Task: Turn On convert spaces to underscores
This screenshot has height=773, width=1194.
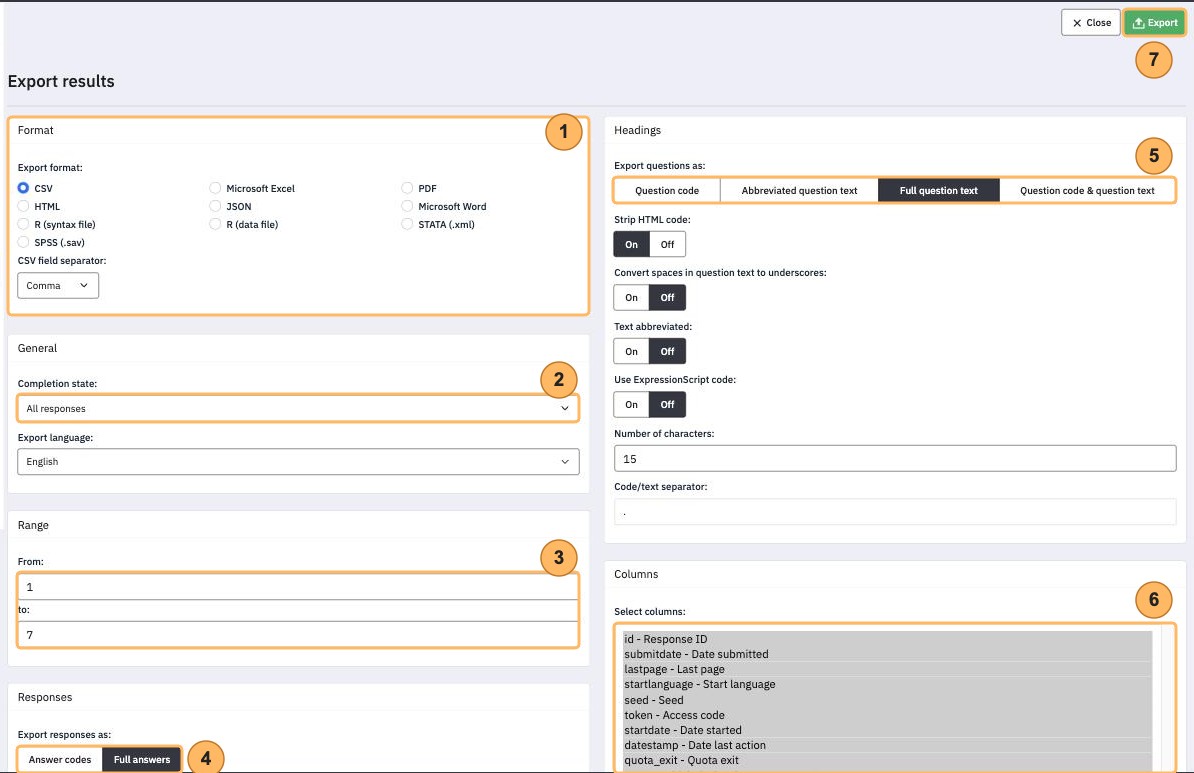Action: (x=631, y=298)
